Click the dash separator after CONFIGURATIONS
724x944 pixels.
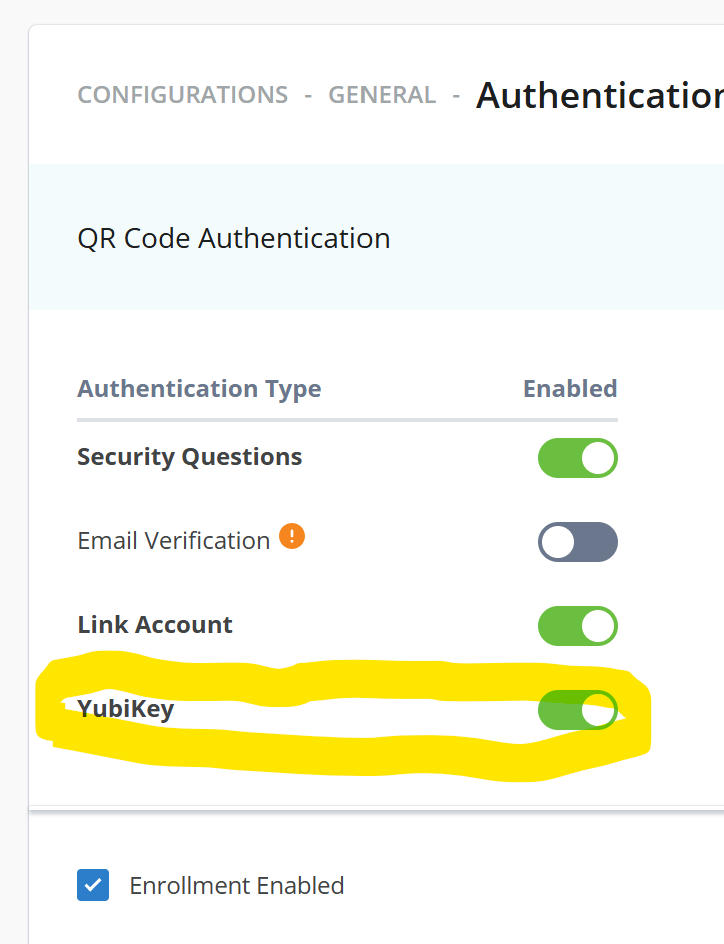pyautogui.click(x=308, y=95)
